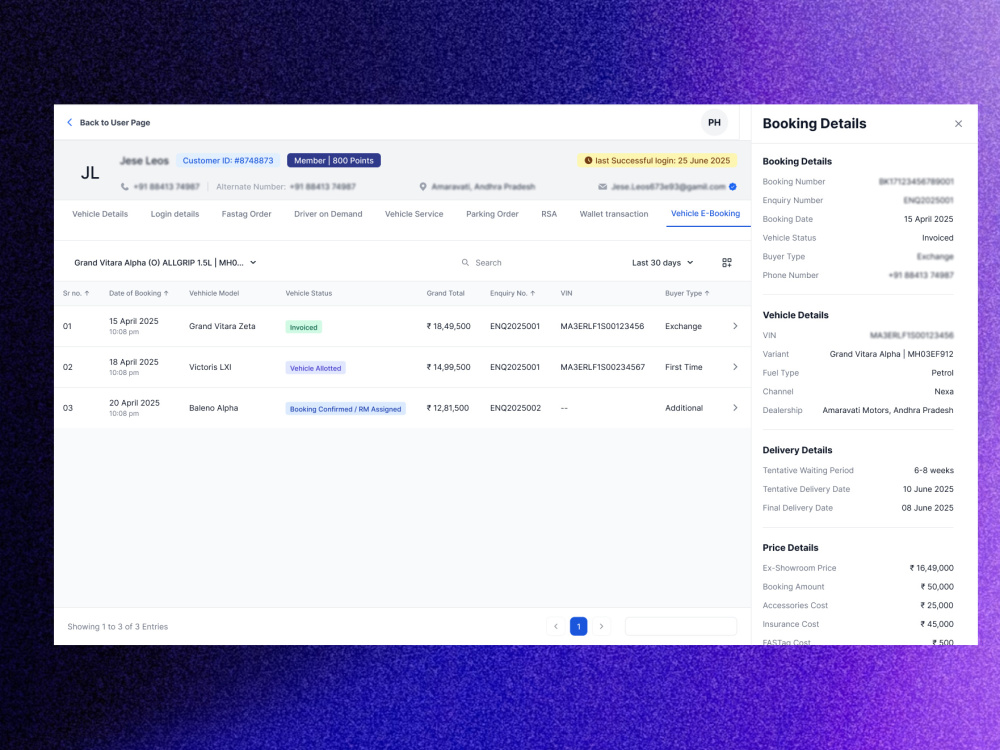This screenshot has height=750, width=1000.
Task: Open the RSA tab
Action: click(x=549, y=214)
